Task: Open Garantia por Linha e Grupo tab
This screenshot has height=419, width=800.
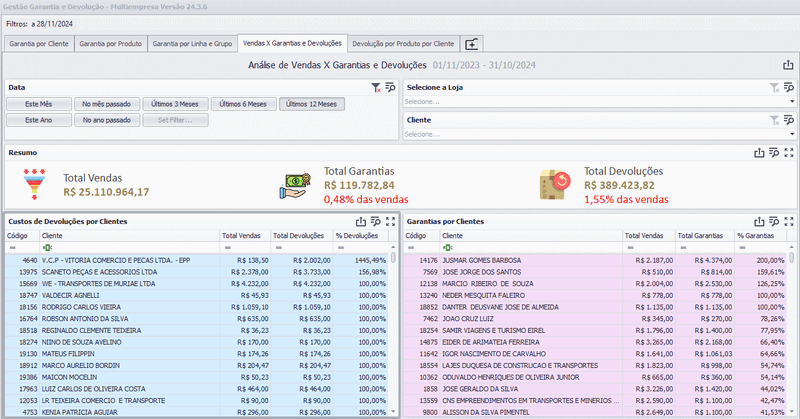Action: [x=192, y=44]
